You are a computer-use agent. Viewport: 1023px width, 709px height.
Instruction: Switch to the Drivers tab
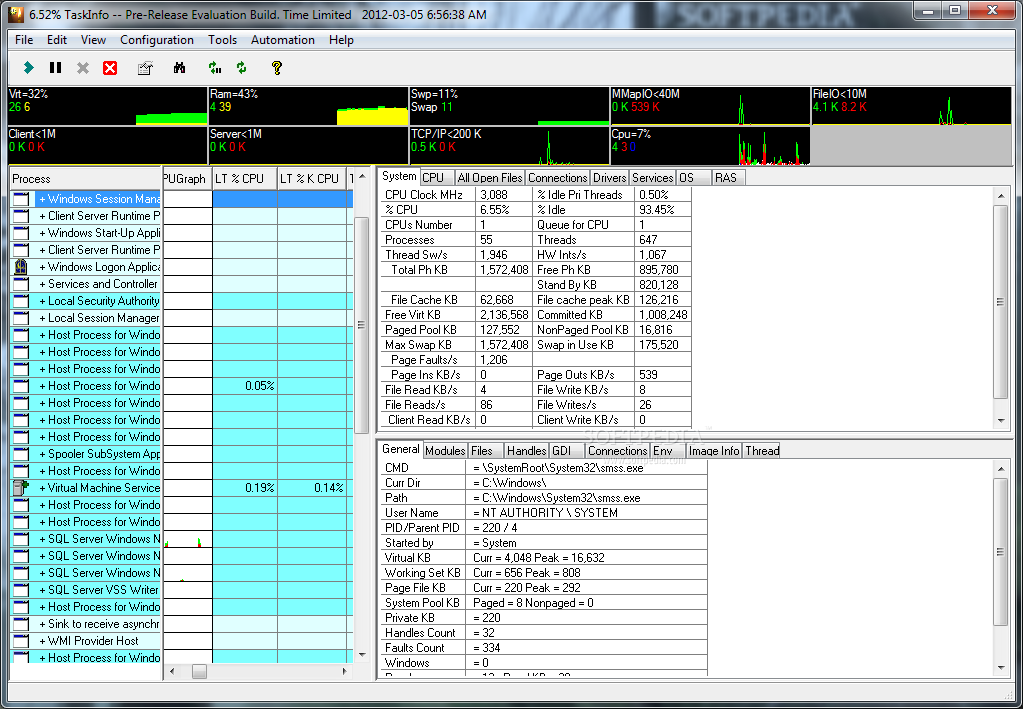coord(609,178)
